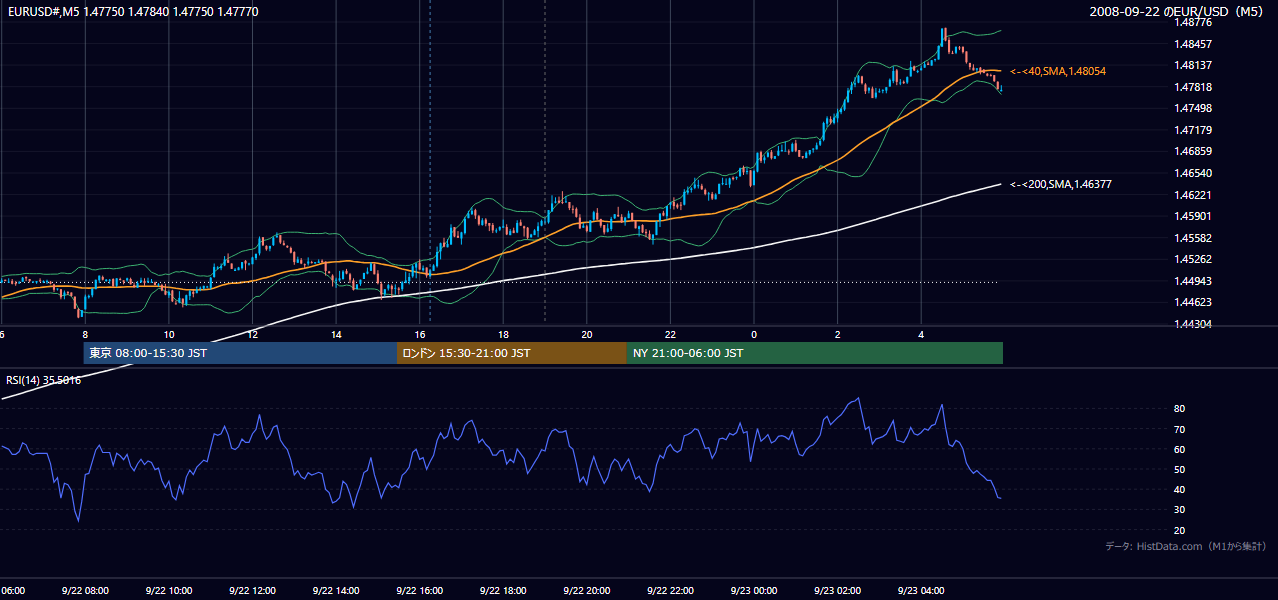Image resolution: width=1278 pixels, height=600 pixels.
Task: Click the 9/23 02:00 date label
Action: click(837, 591)
